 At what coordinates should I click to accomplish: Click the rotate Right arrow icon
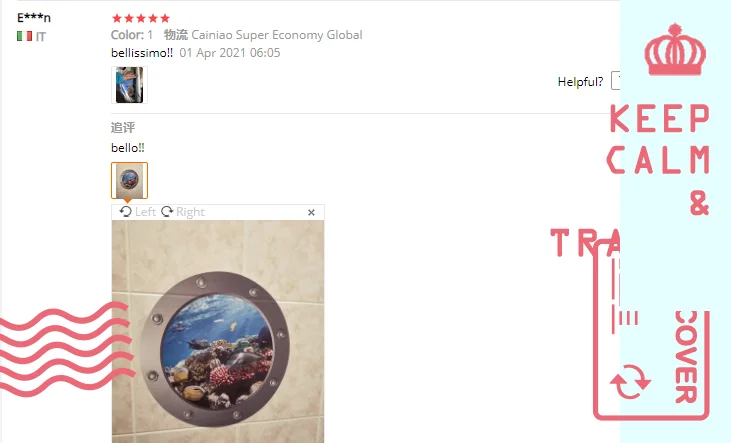[x=167, y=212]
